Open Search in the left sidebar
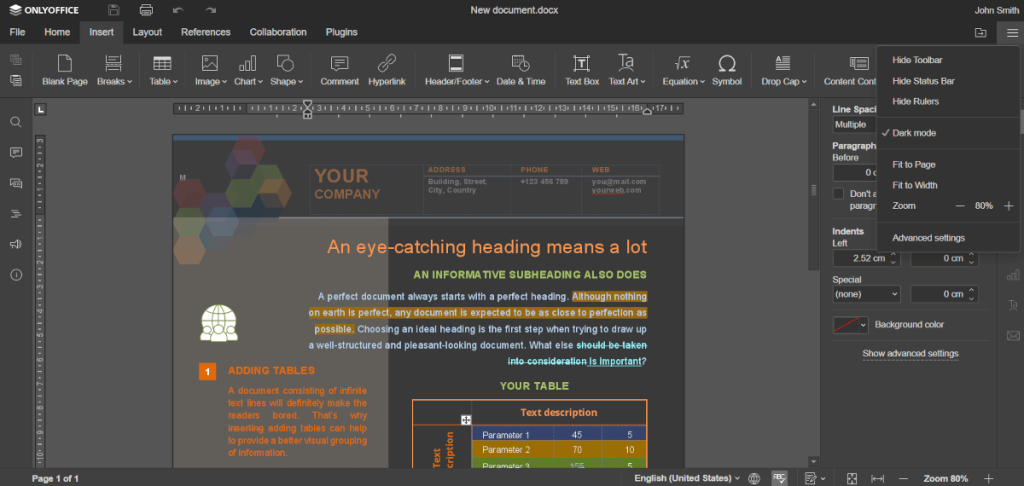The image size is (1024, 486). point(16,122)
